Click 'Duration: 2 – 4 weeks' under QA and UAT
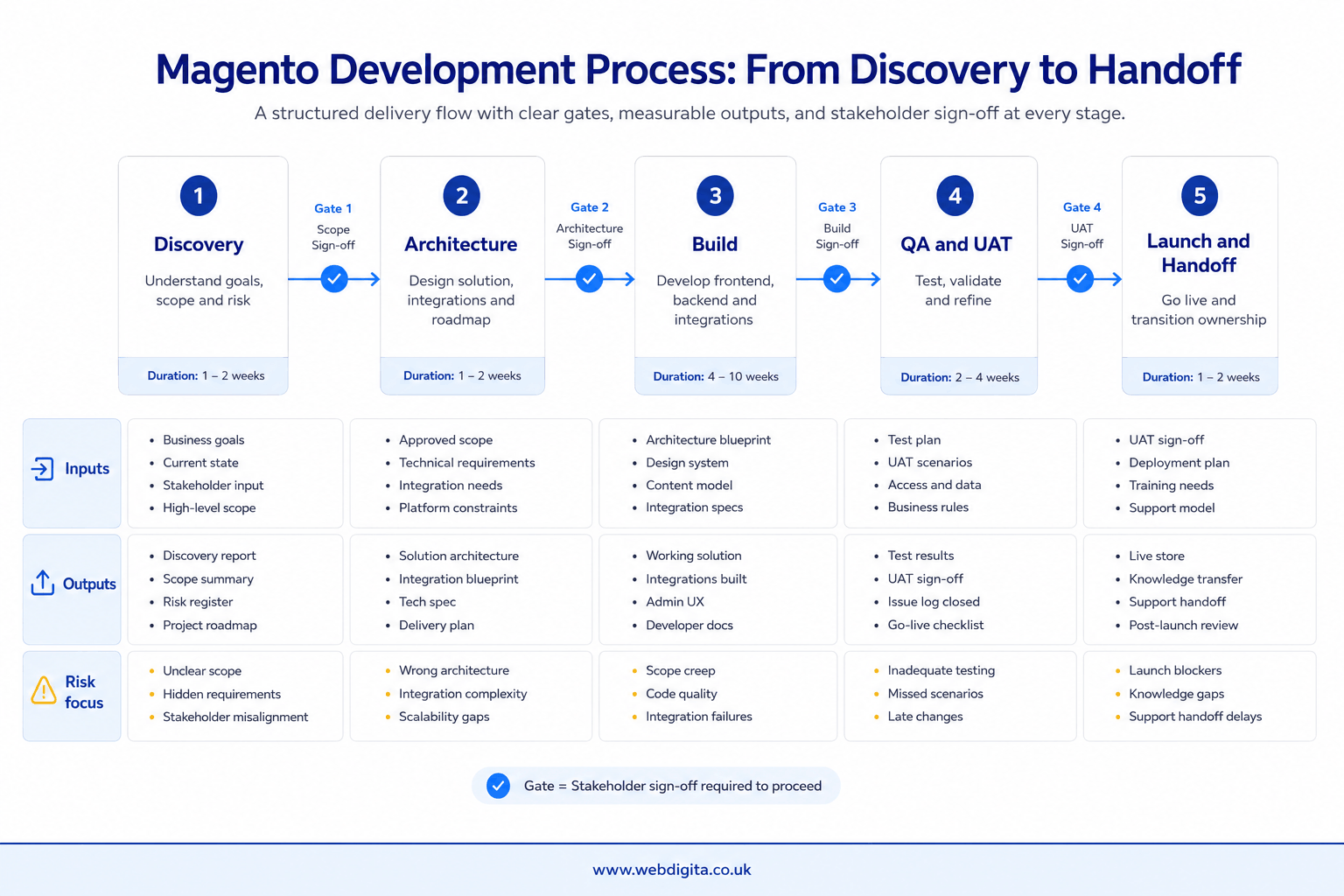The image size is (1344, 896). (960, 377)
